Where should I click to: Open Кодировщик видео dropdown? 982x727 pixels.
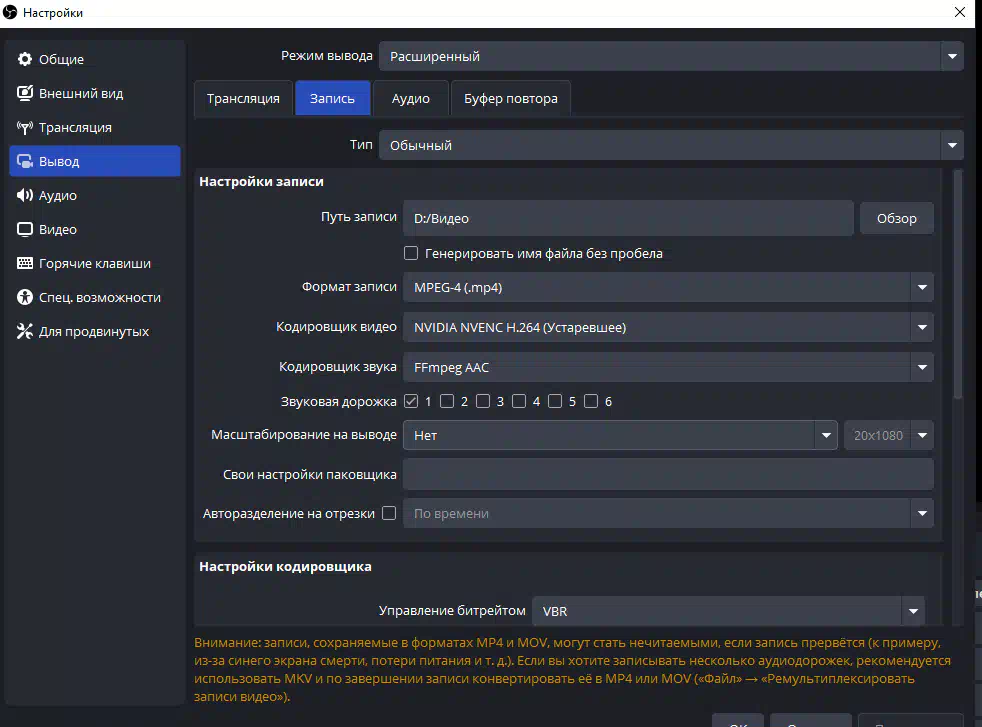tap(668, 327)
